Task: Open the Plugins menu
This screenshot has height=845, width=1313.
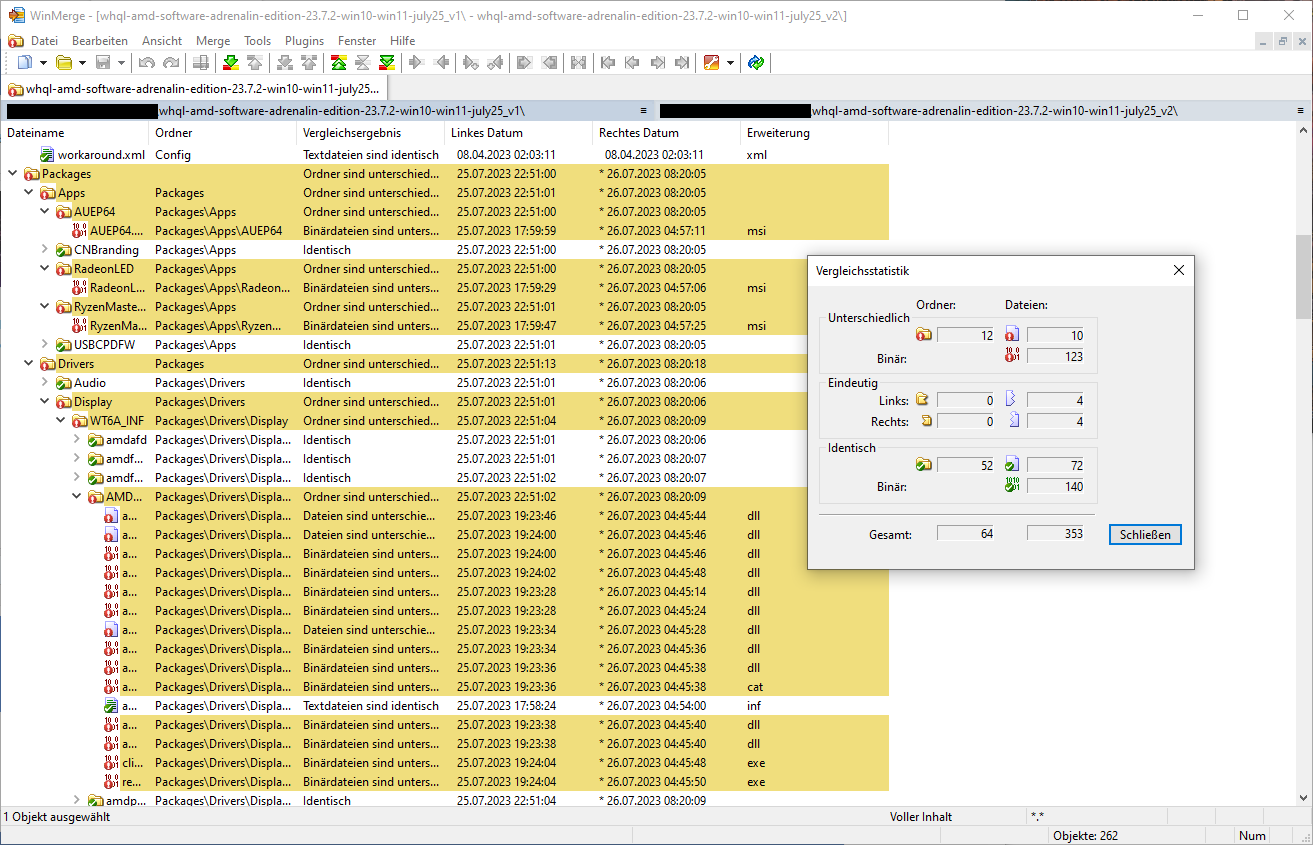Action: point(304,41)
